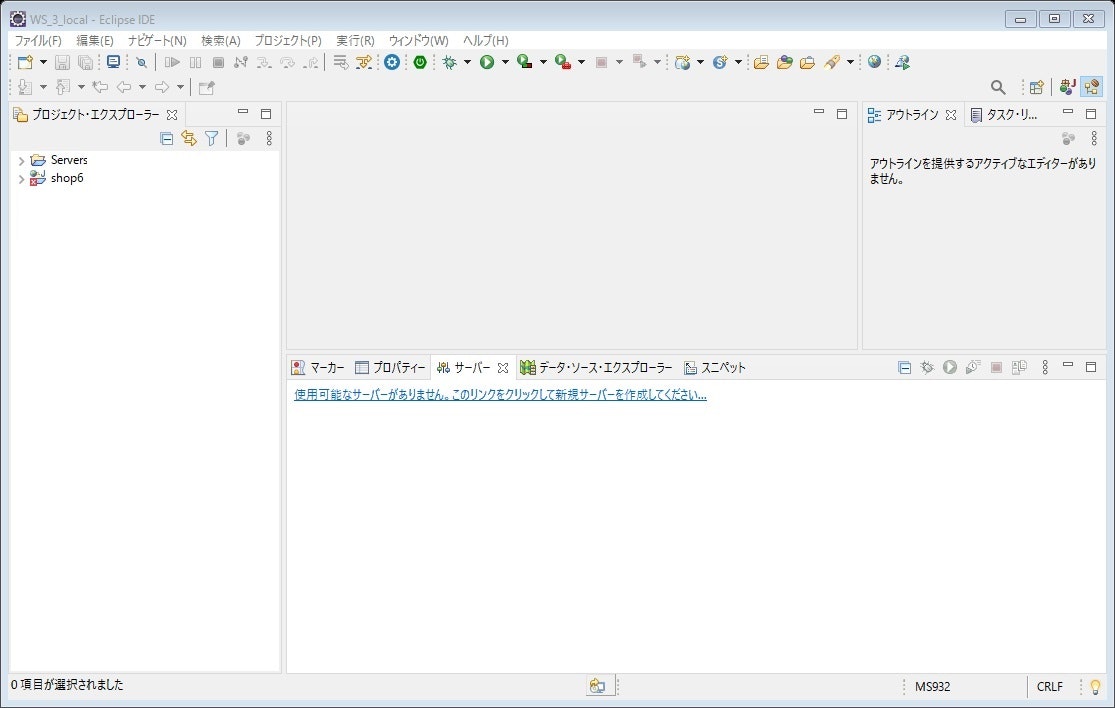Click the Project Explorer filter funnel icon

(x=211, y=138)
